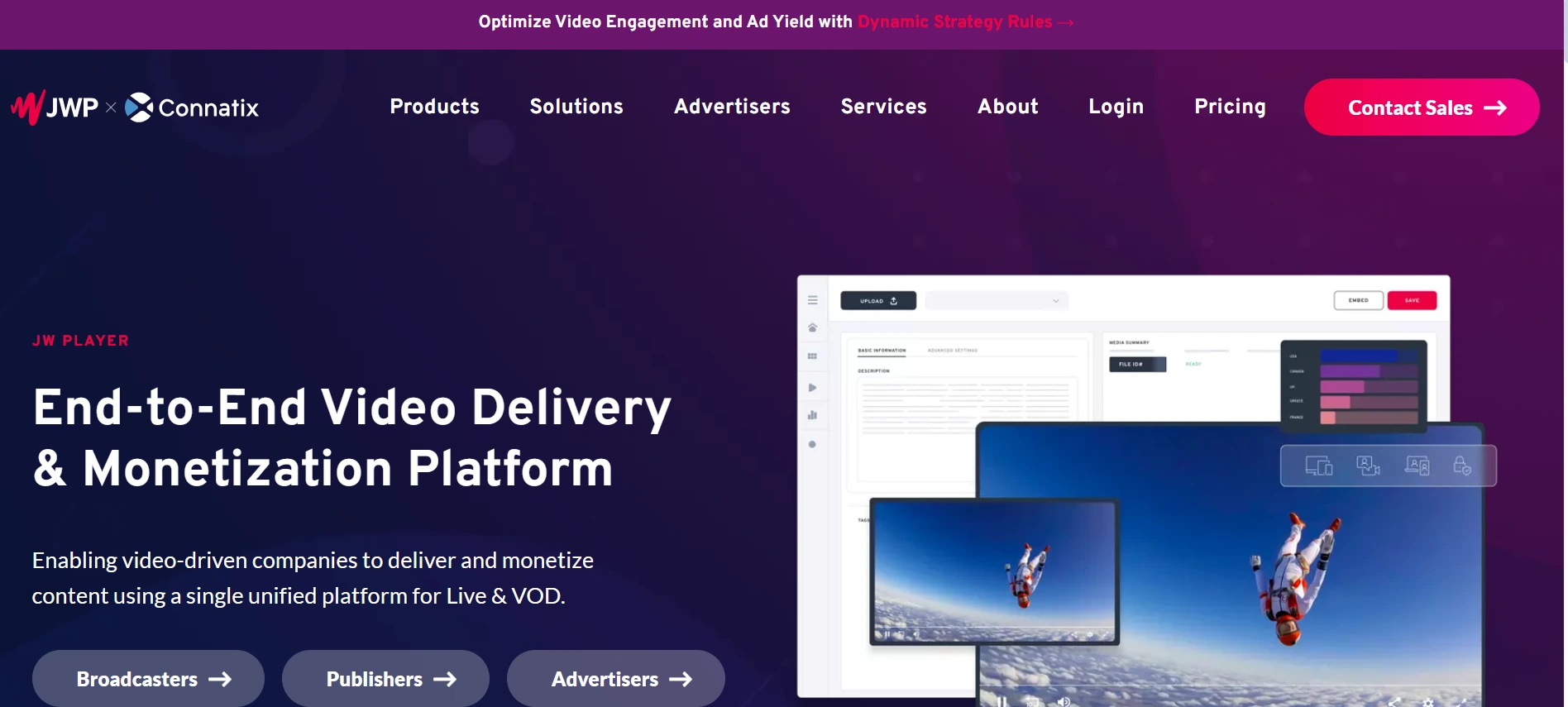Click the Broadcasters button
This screenshot has width=1568, height=707.
tap(148, 679)
